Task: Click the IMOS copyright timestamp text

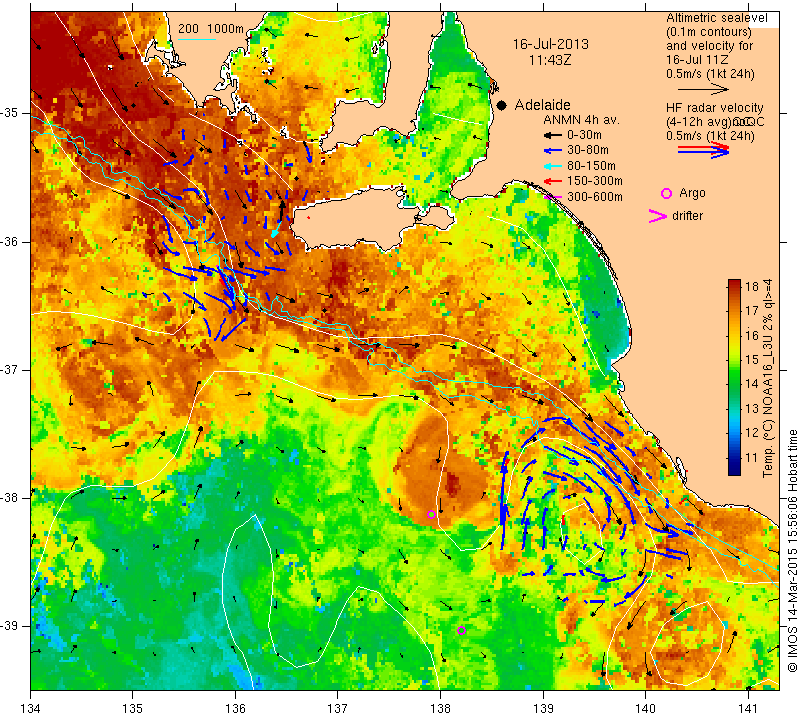Action: click(792, 550)
